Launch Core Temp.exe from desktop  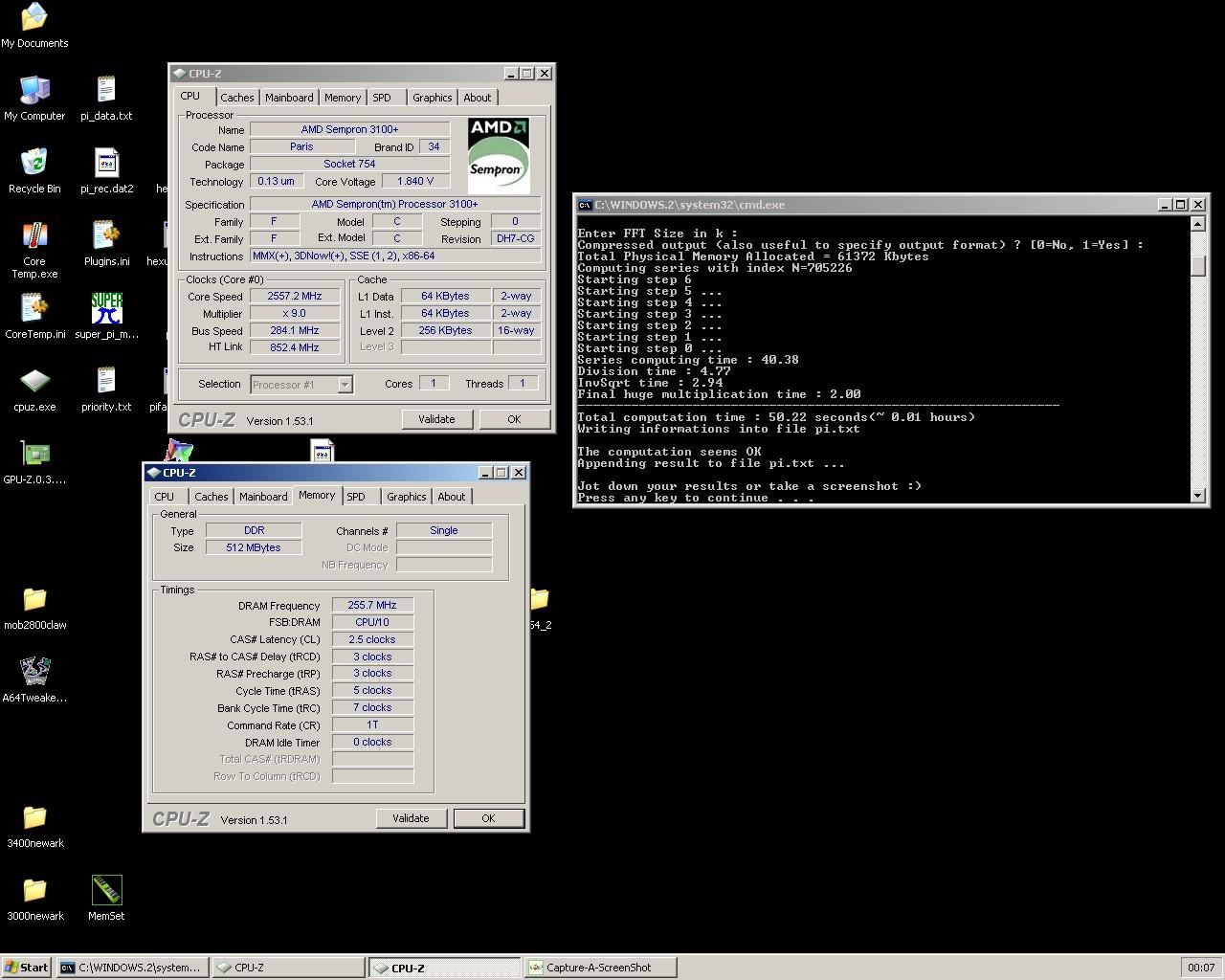(34, 250)
